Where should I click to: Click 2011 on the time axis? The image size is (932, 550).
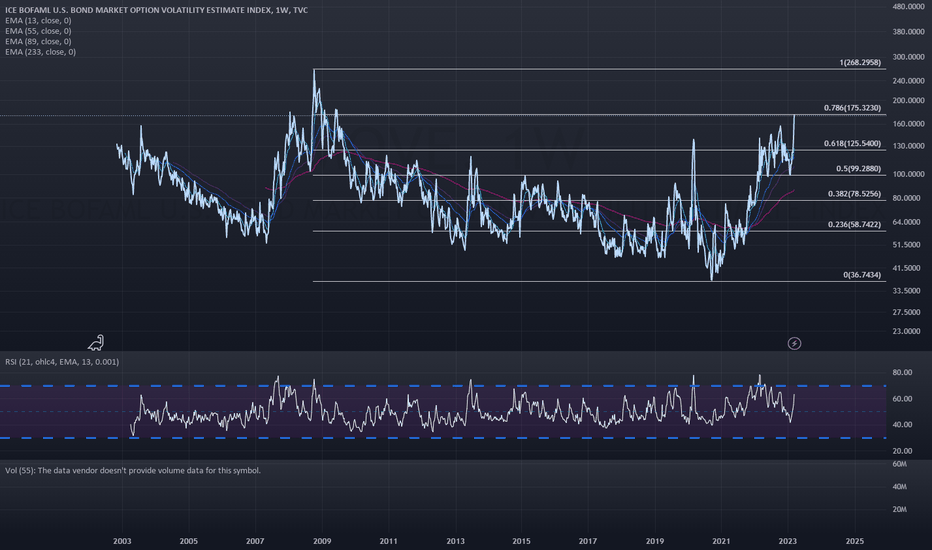pos(388,541)
